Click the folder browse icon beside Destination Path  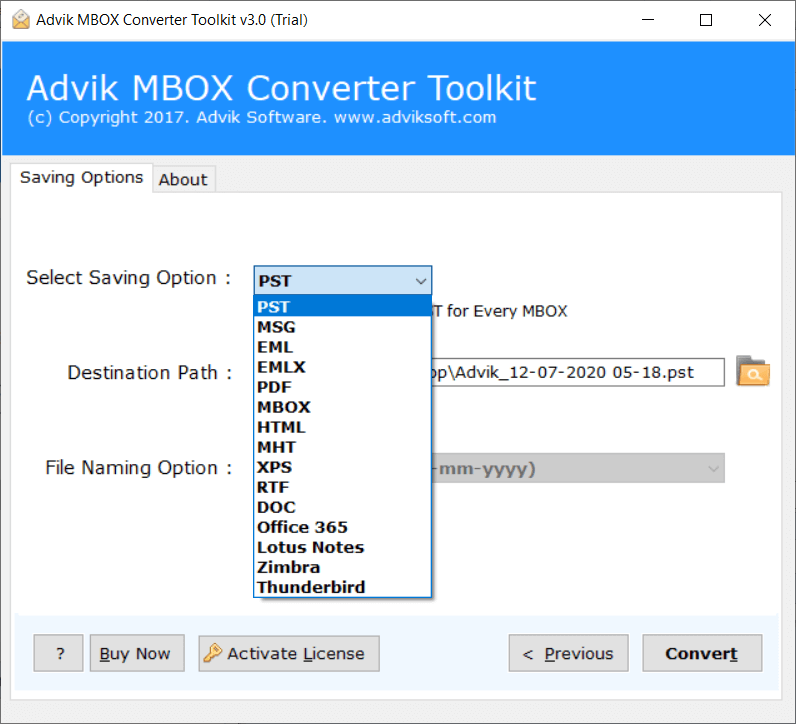click(x=753, y=372)
